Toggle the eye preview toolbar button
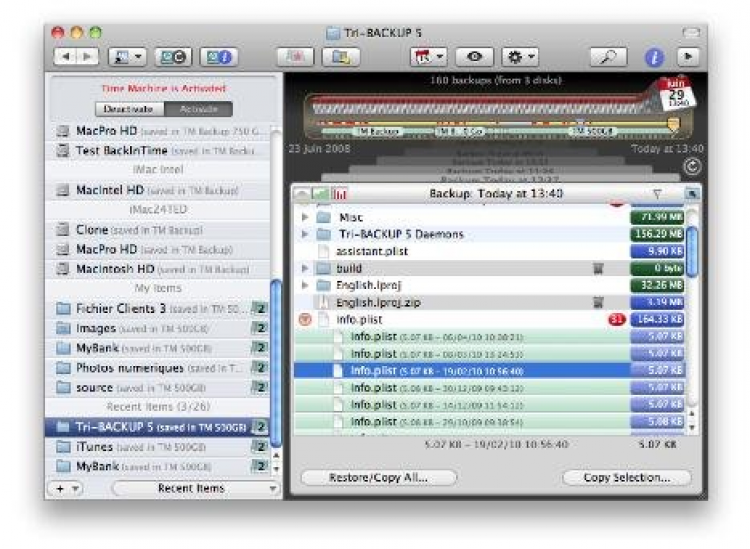Image resolution: width=750 pixels, height=549 pixels. 474,57
